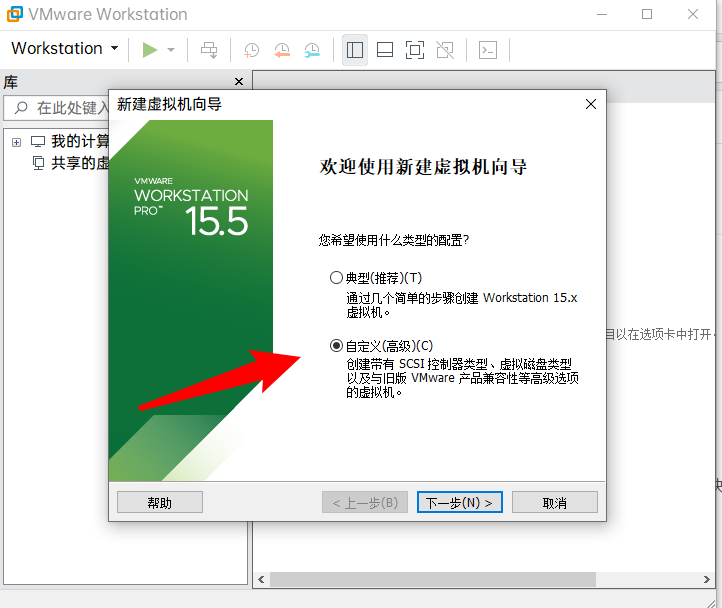Toggle the thumbnail bar view icon

pyautogui.click(x=384, y=50)
